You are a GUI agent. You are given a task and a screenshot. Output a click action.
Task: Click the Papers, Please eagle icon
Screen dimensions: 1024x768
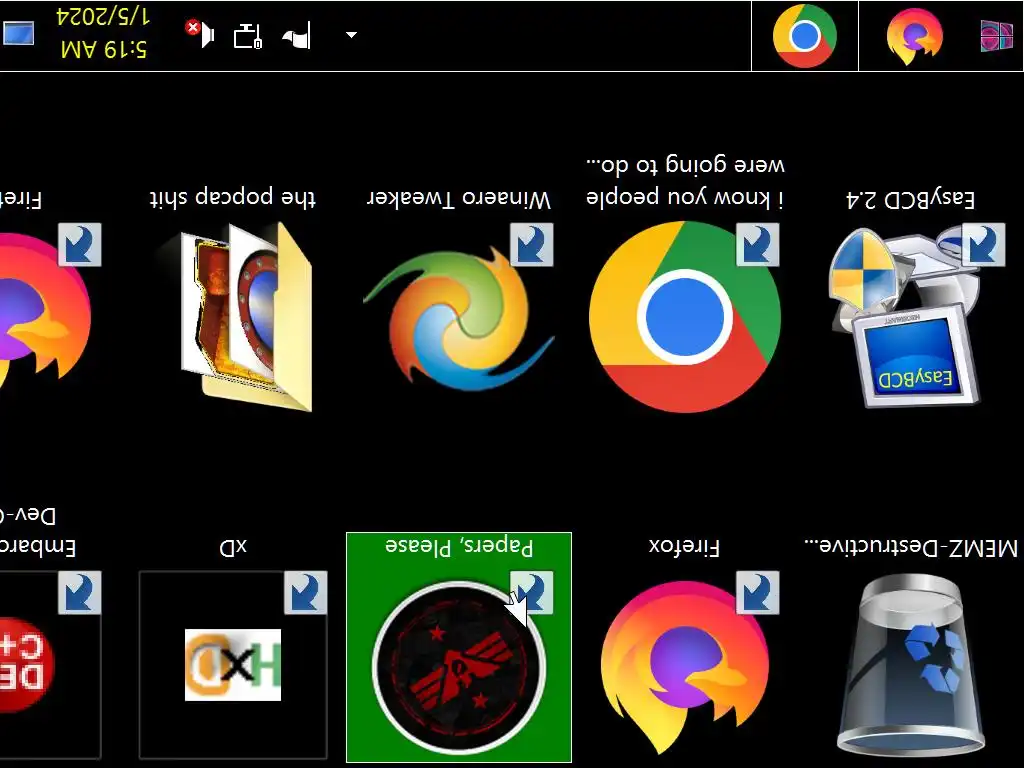tap(458, 666)
